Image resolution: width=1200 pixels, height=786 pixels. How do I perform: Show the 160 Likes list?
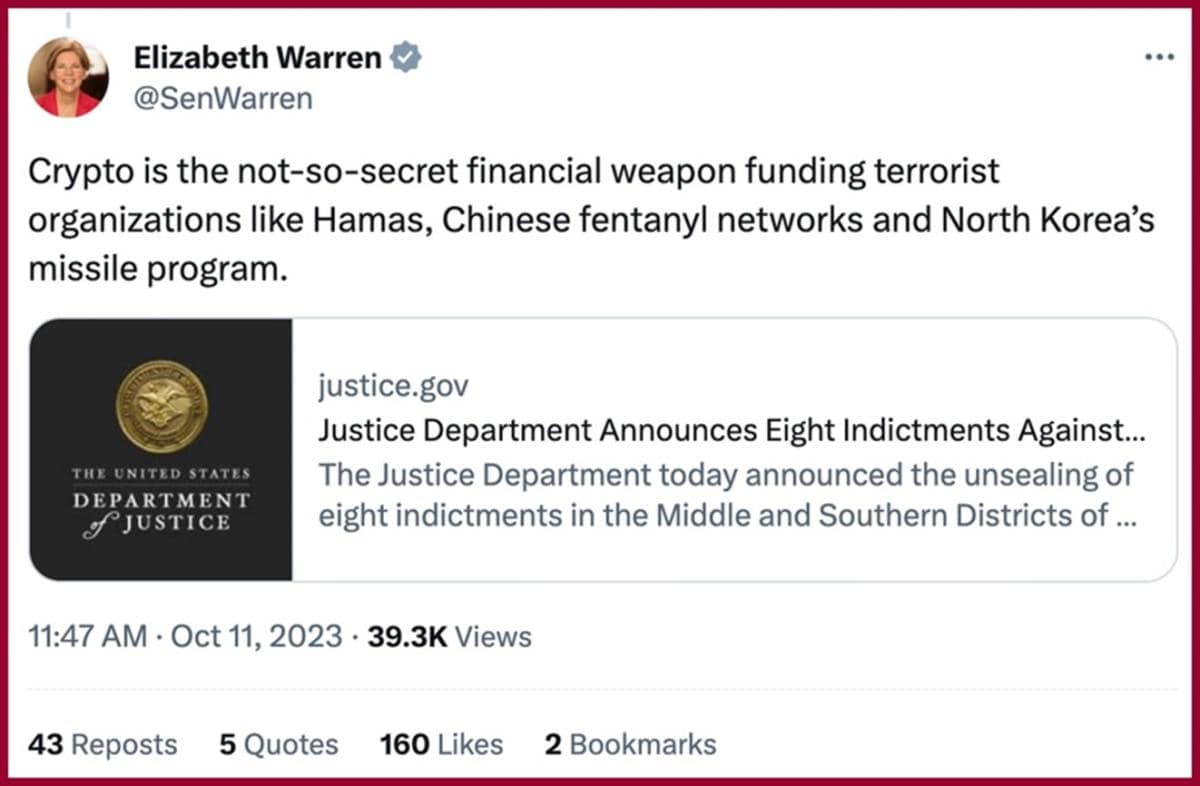[441, 745]
